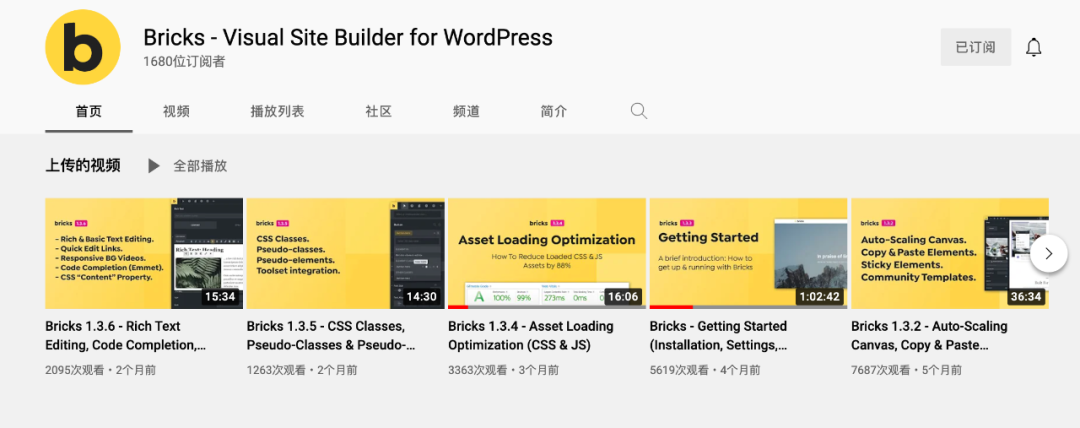This screenshot has height=428, width=1080.
Task: Click watch progress bar on Getting Started video
Action: 749,307
